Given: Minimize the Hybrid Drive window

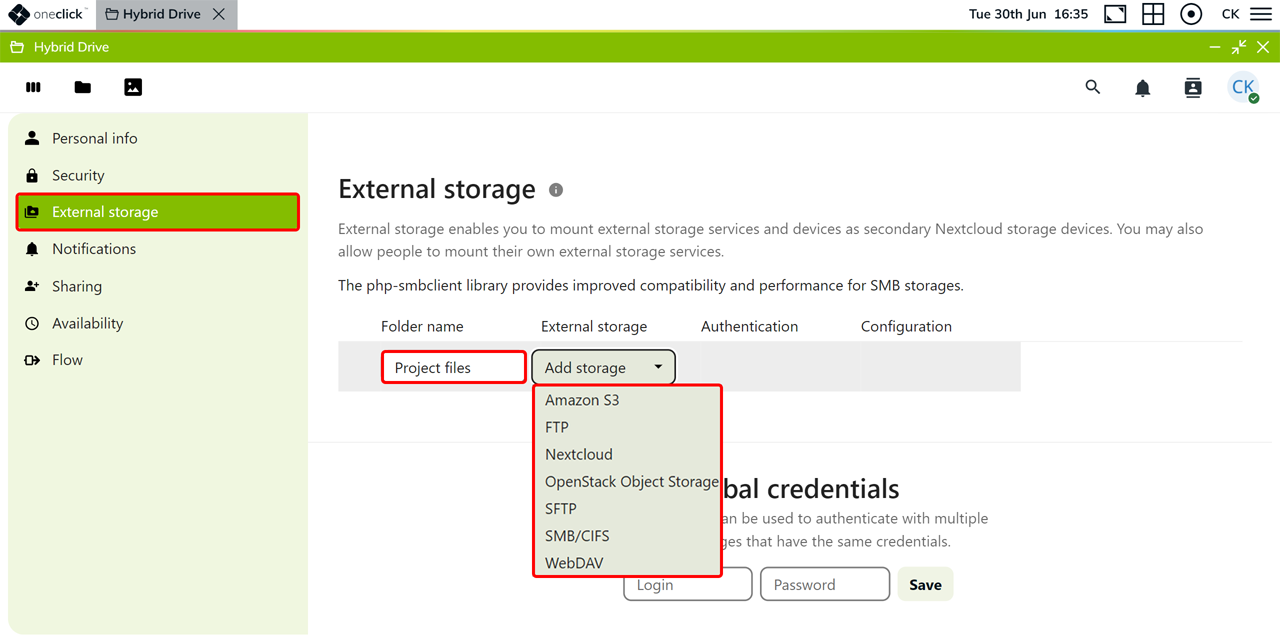Looking at the screenshot, I should (x=1215, y=47).
